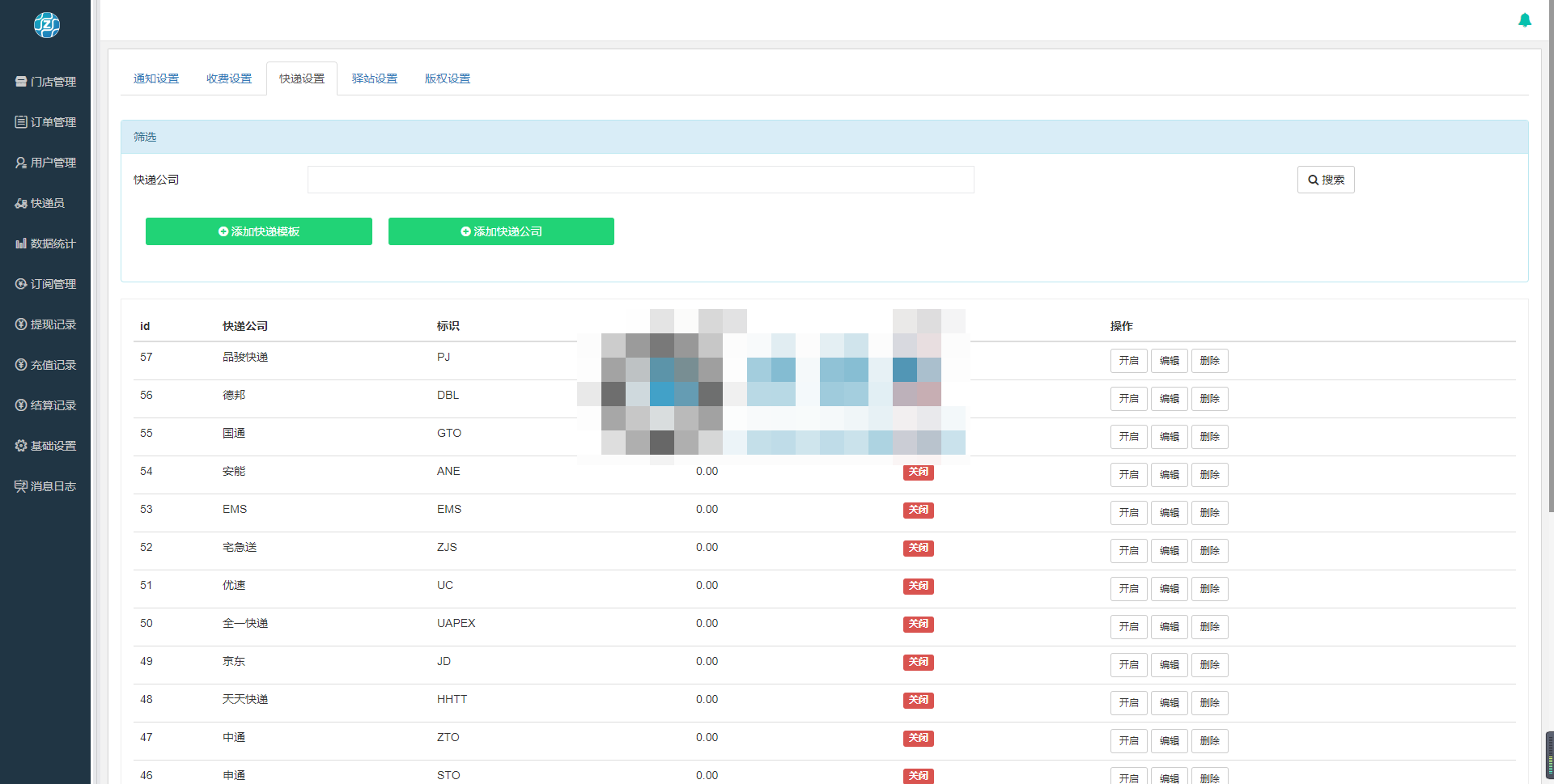Click 开启 for 安能 row
The width and height of the screenshot is (1554, 784).
tap(1128, 475)
